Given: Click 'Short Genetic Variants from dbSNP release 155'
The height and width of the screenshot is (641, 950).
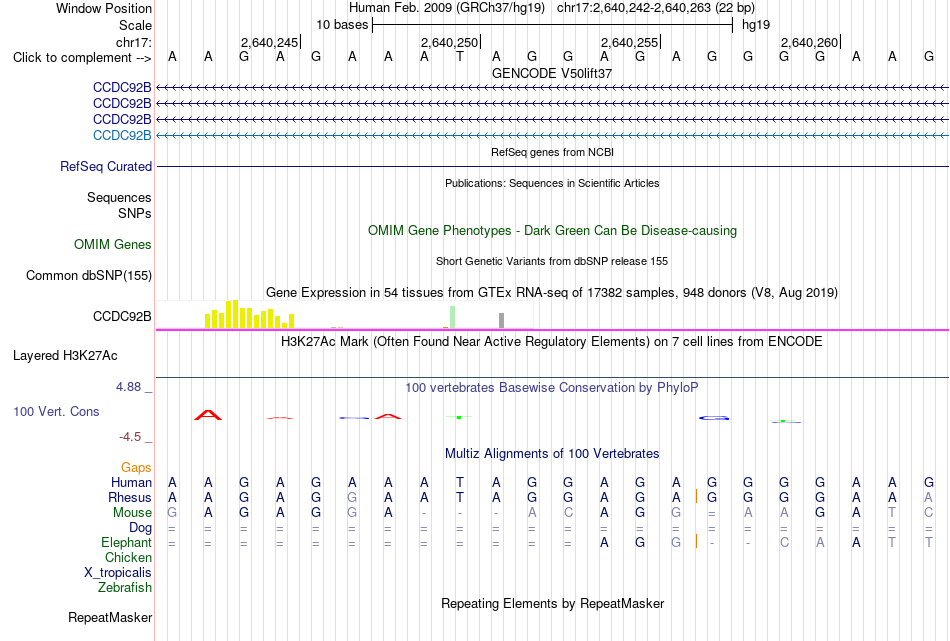Looking at the screenshot, I should click(552, 261).
